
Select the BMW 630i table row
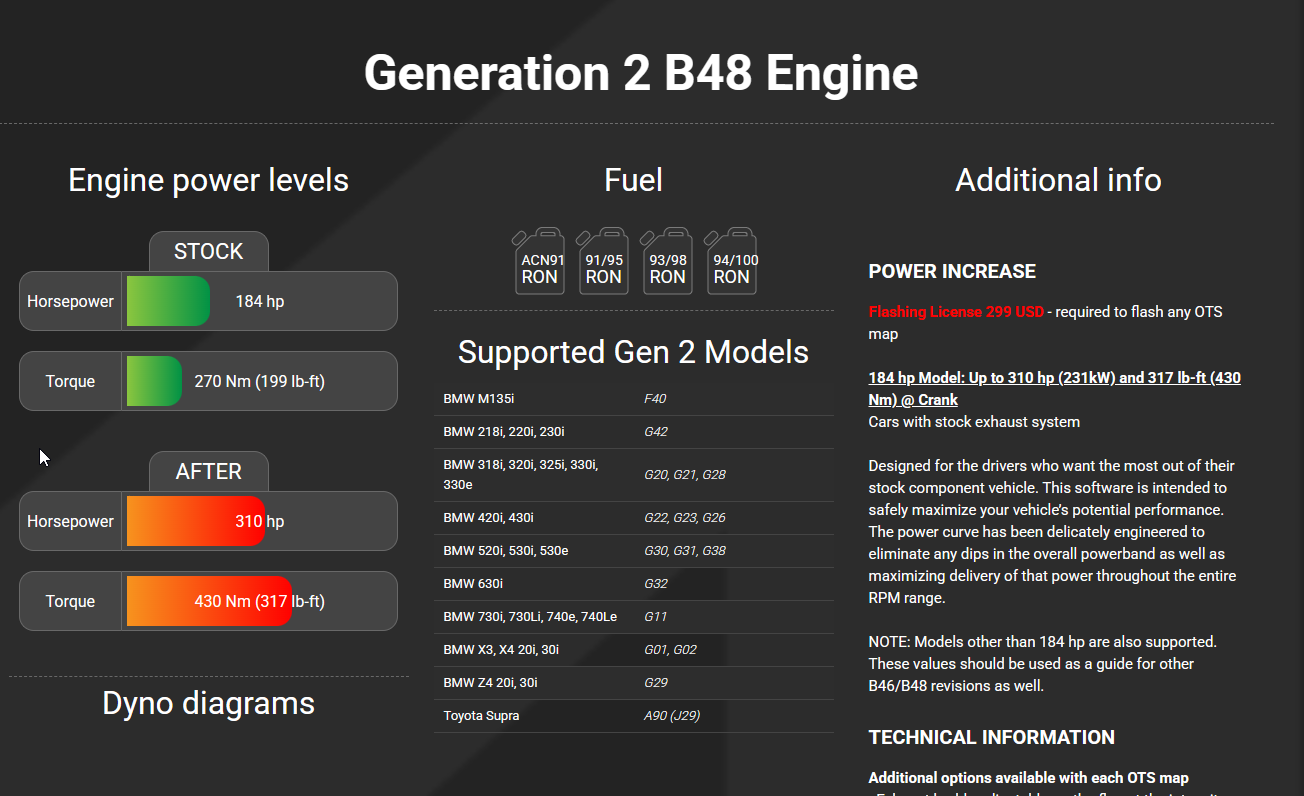(x=634, y=584)
